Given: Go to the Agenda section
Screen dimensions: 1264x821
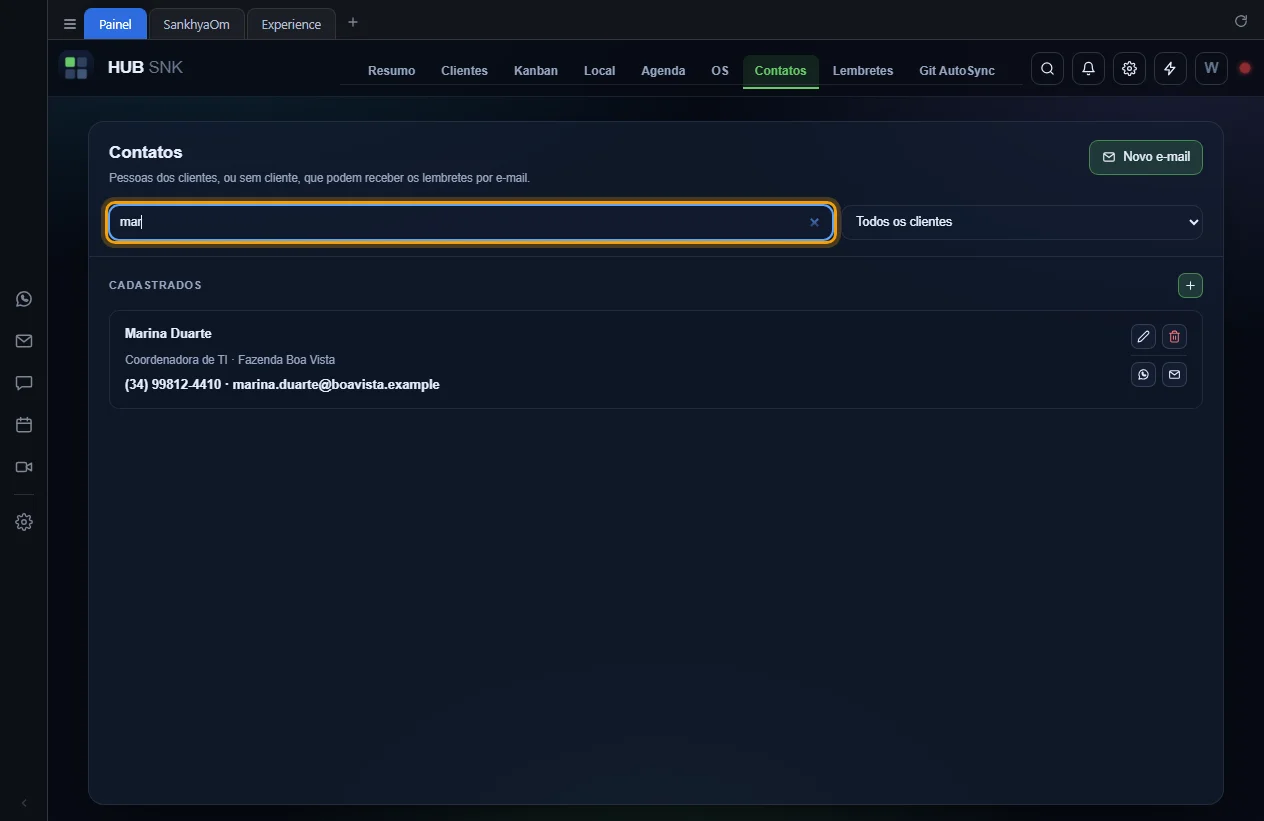Looking at the screenshot, I should pos(663,71).
